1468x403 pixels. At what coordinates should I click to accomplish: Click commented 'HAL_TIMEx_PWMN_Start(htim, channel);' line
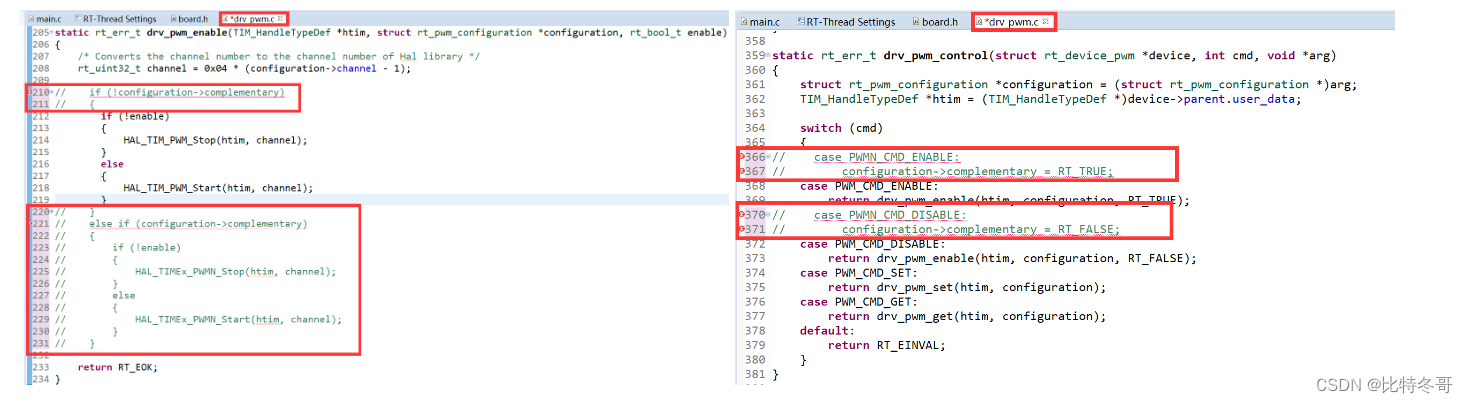point(239,320)
